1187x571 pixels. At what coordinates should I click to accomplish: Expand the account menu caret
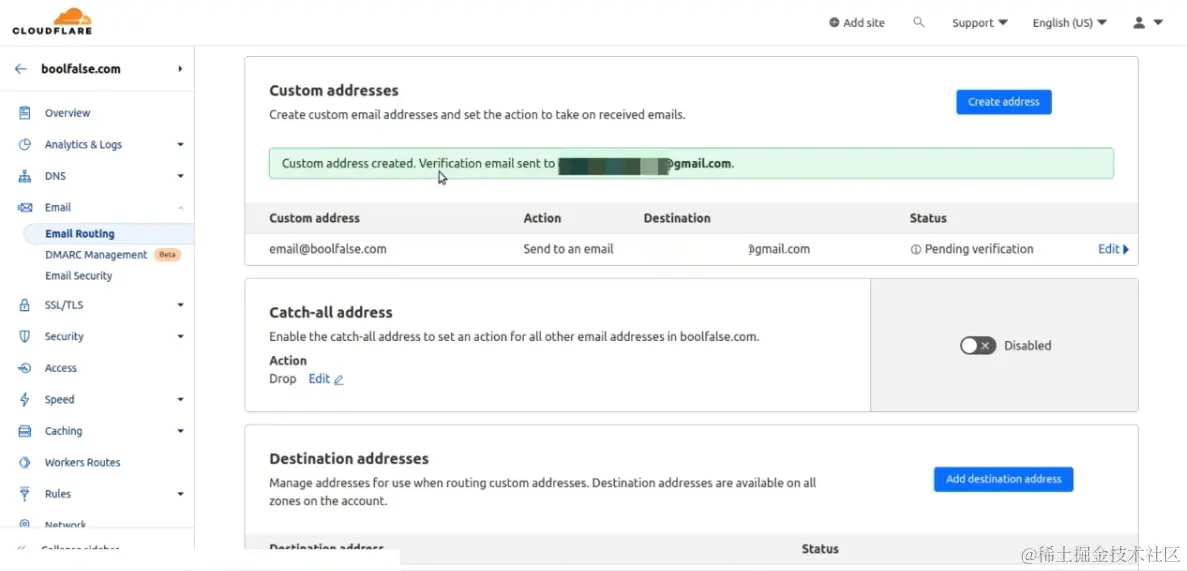(x=1158, y=23)
